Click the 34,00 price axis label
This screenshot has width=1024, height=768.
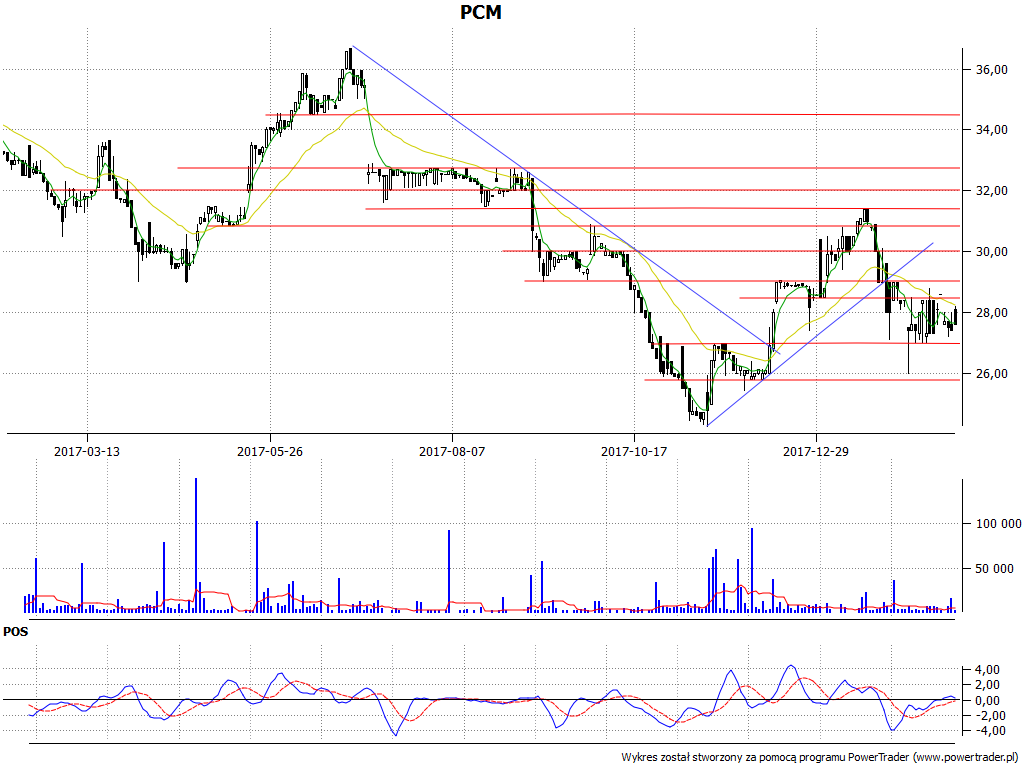pos(991,130)
